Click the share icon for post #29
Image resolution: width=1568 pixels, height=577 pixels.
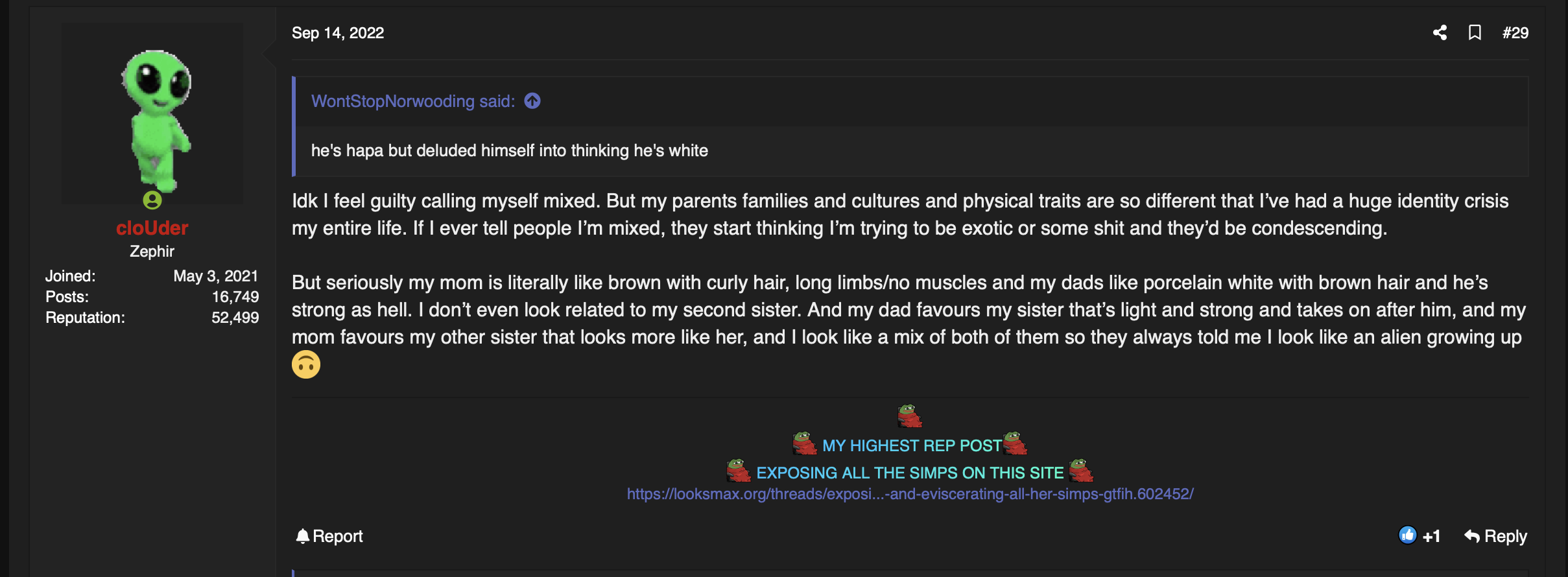[x=1440, y=32]
